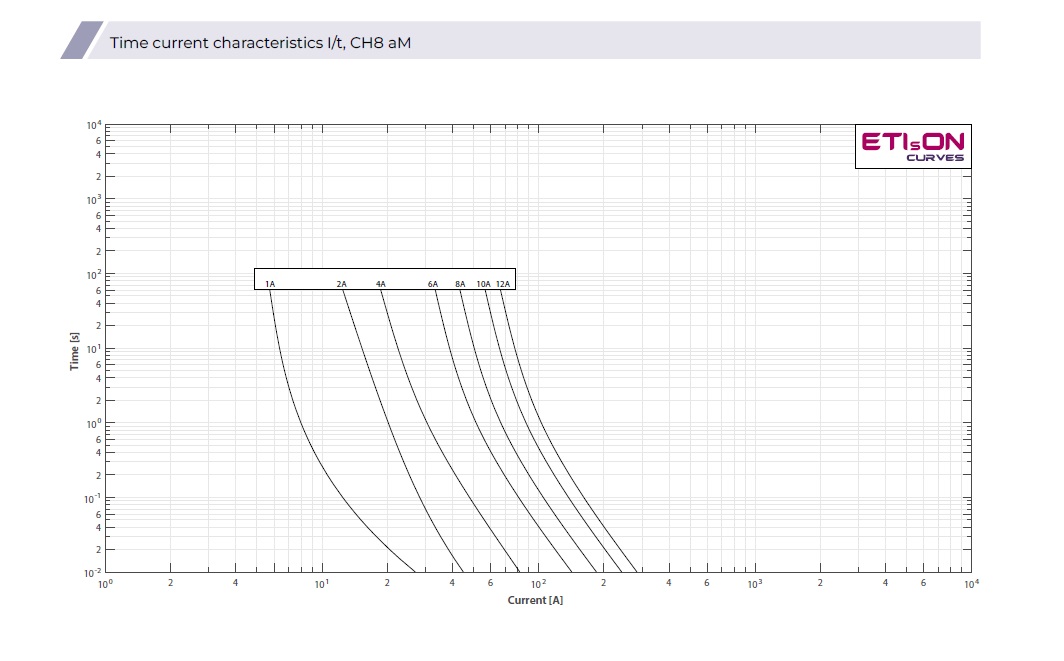The height and width of the screenshot is (661, 1064).
Task: Click the 10⁻¹ tick label on the time axis
Action: coord(93,499)
